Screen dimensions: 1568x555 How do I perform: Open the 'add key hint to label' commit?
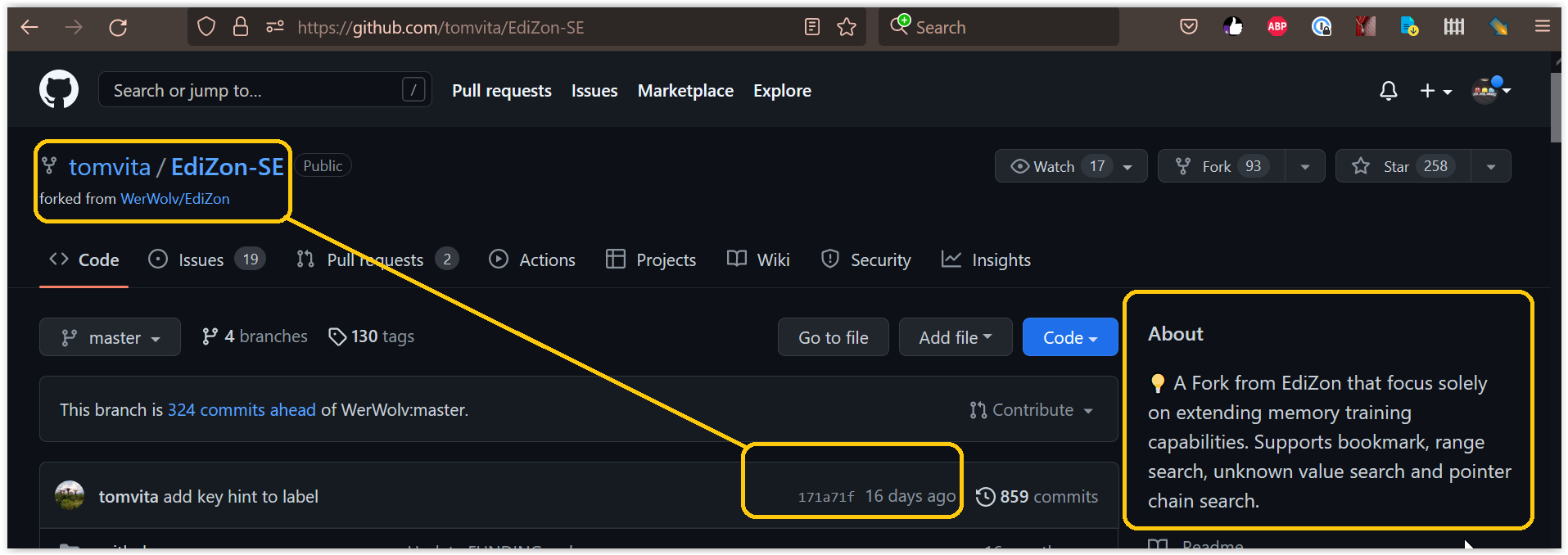click(241, 497)
